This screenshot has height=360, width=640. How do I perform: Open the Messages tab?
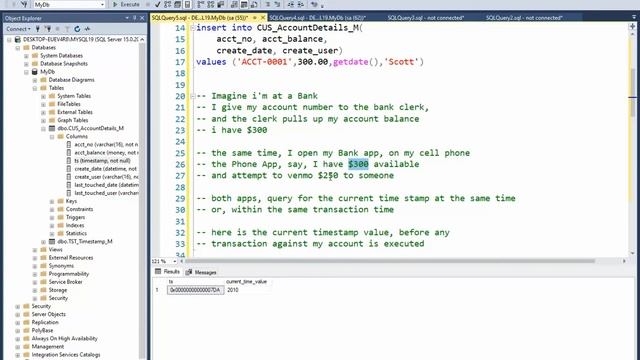[201, 272]
